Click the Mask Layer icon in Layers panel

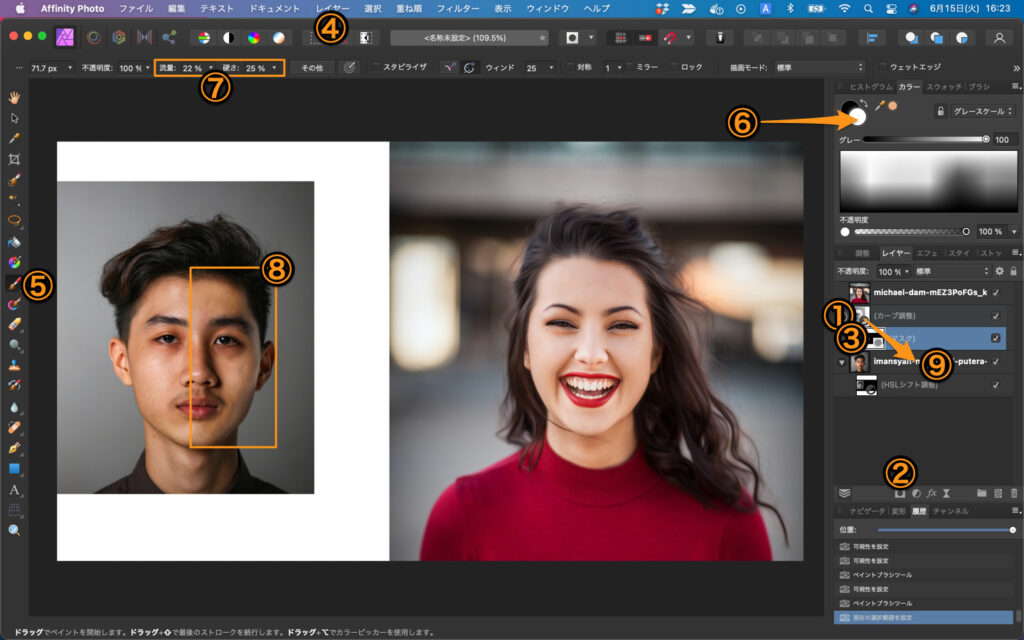[899, 493]
